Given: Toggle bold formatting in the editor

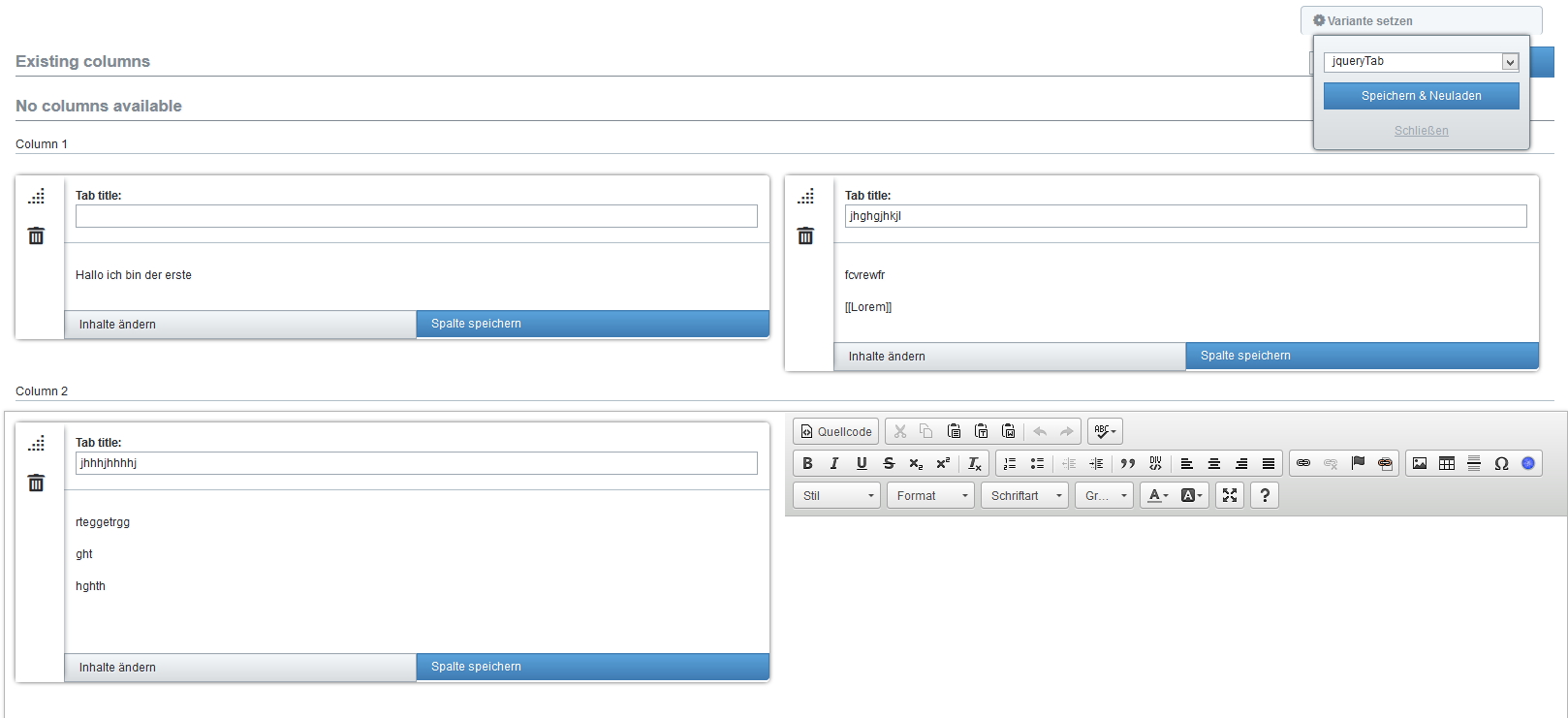Looking at the screenshot, I should 807,463.
